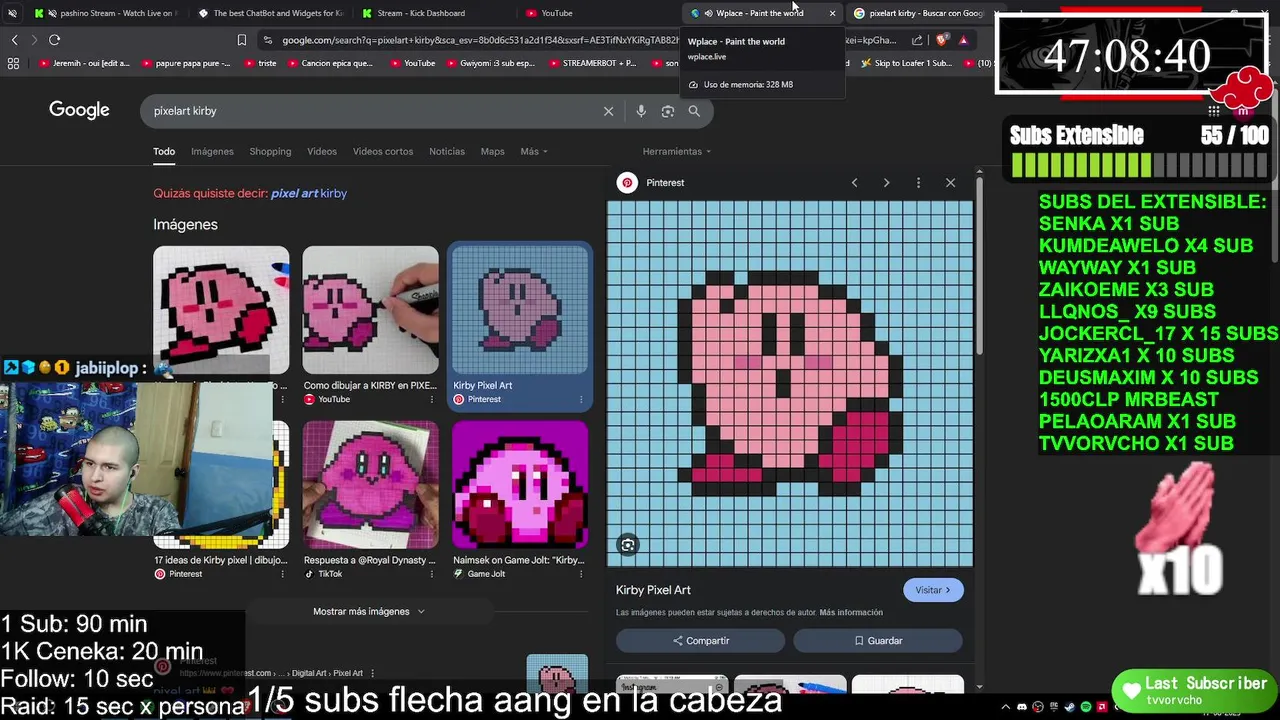Image resolution: width=1280 pixels, height=720 pixels.
Task: Expand Mostrar más imágenes
Action: point(369,612)
